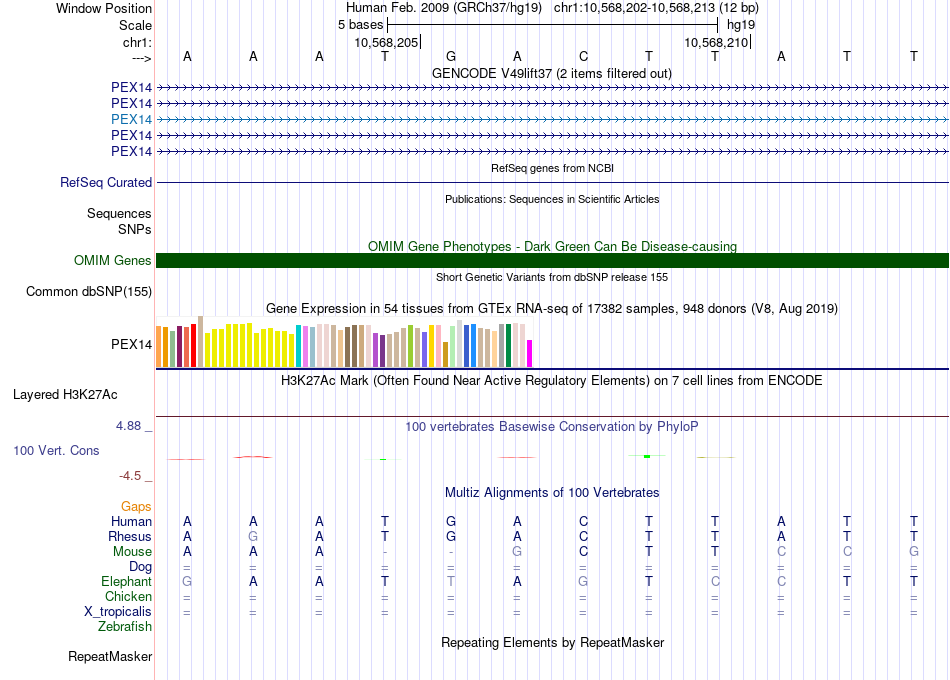Click the 100 Vert. Cons track label
Viewport: 950px width, 680px height.
point(56,451)
